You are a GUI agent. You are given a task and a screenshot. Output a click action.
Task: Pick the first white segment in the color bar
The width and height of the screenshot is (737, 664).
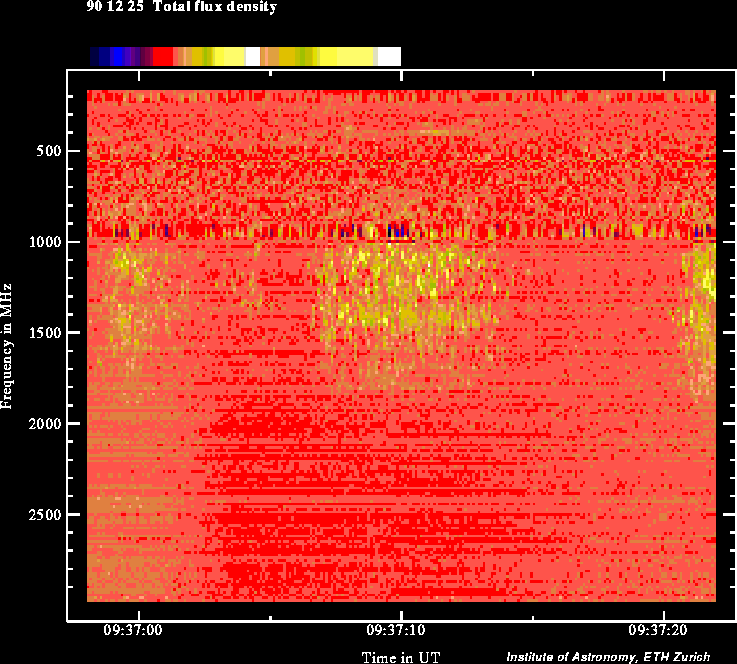[252, 56]
